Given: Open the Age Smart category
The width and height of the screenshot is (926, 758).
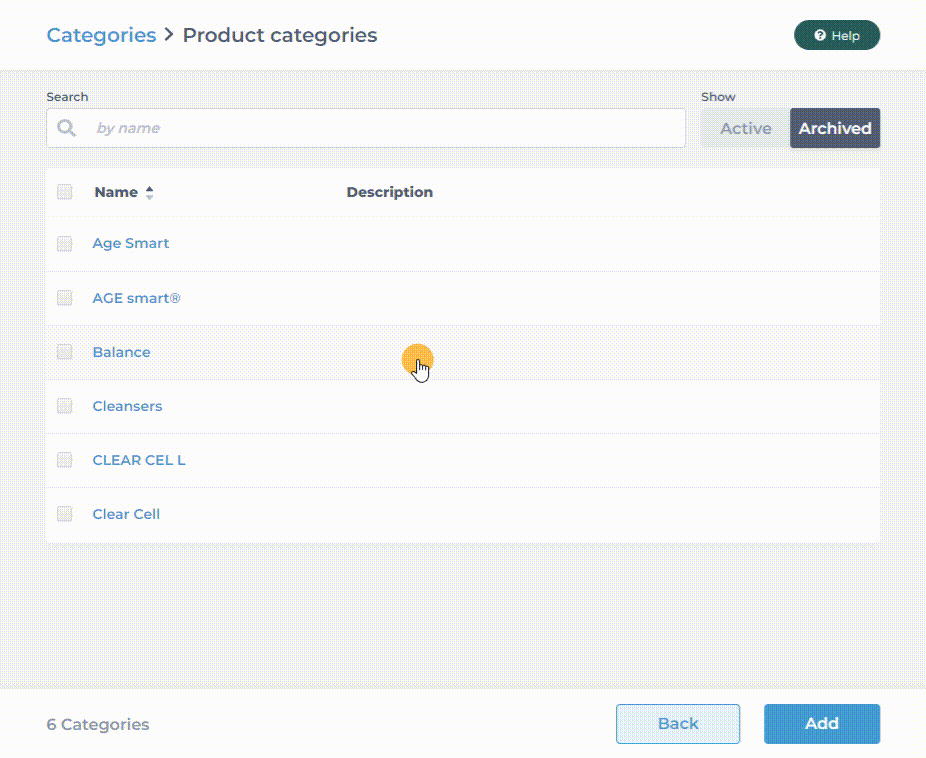Looking at the screenshot, I should [131, 243].
